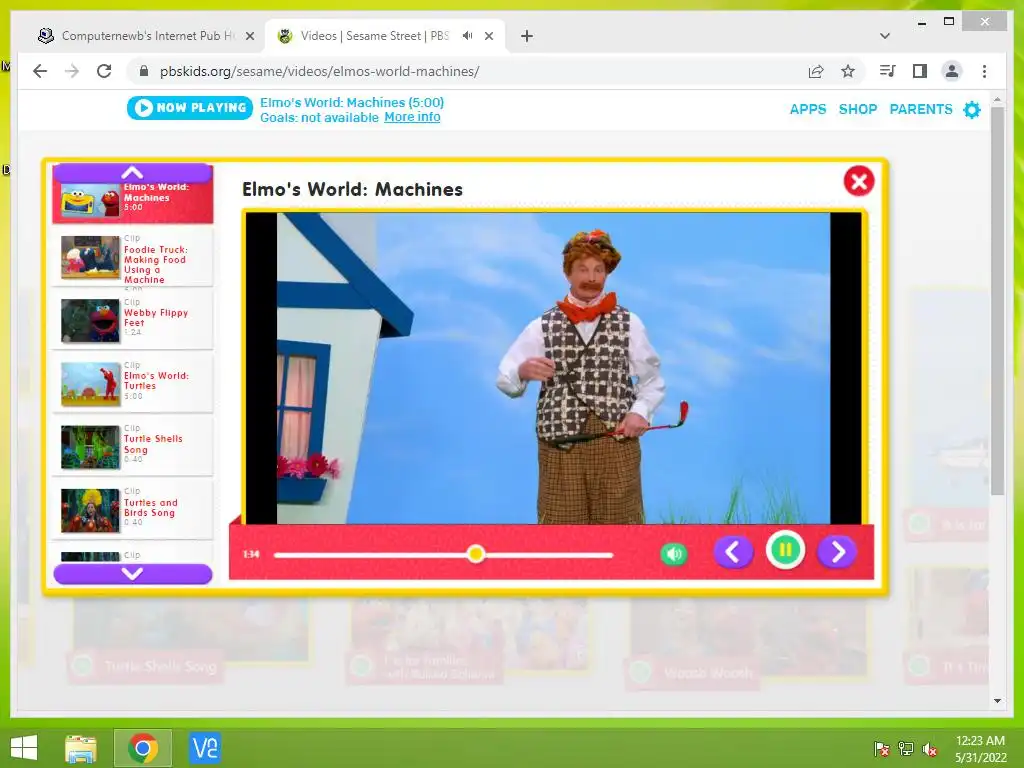Screen dimensions: 1024x768
Task: Open tab search dropdown chevron
Action: 885,36
